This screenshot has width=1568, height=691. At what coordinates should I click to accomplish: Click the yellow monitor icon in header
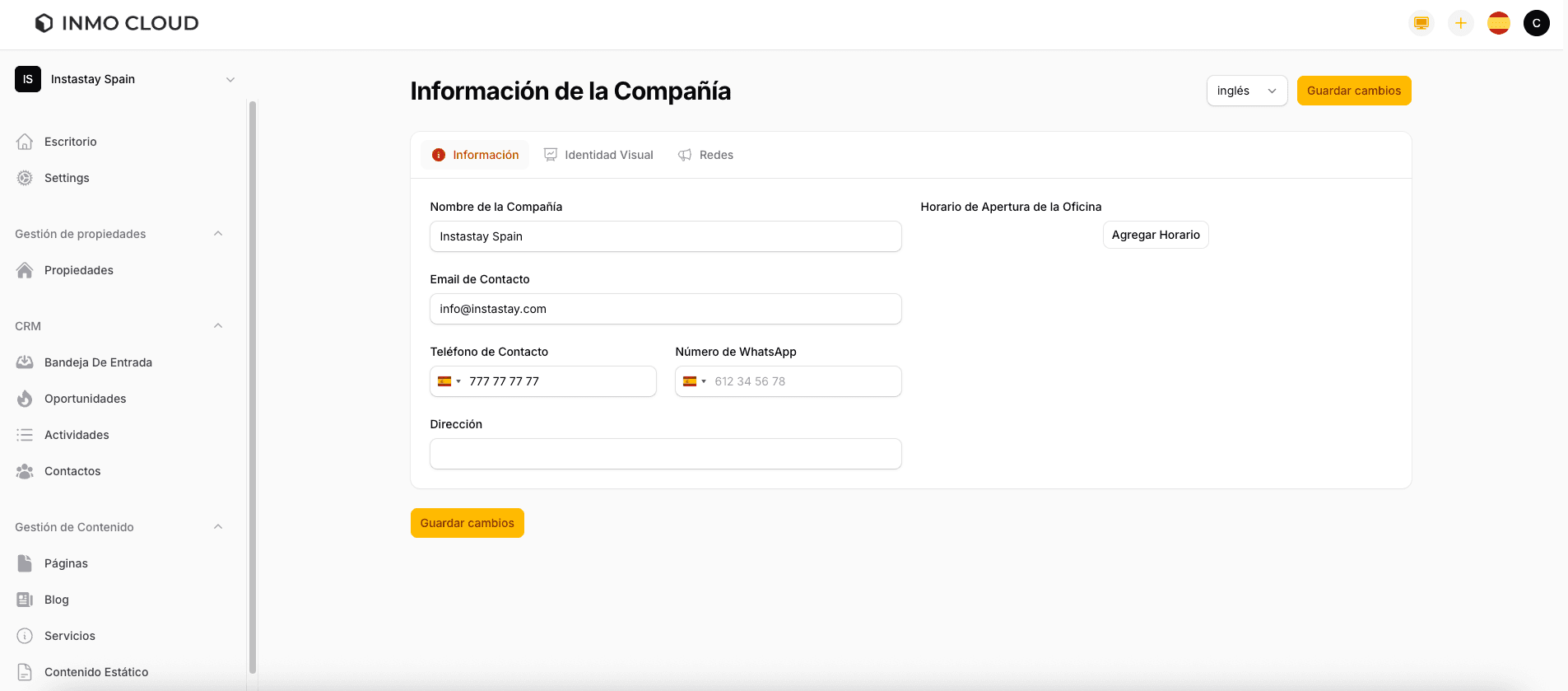point(1421,23)
